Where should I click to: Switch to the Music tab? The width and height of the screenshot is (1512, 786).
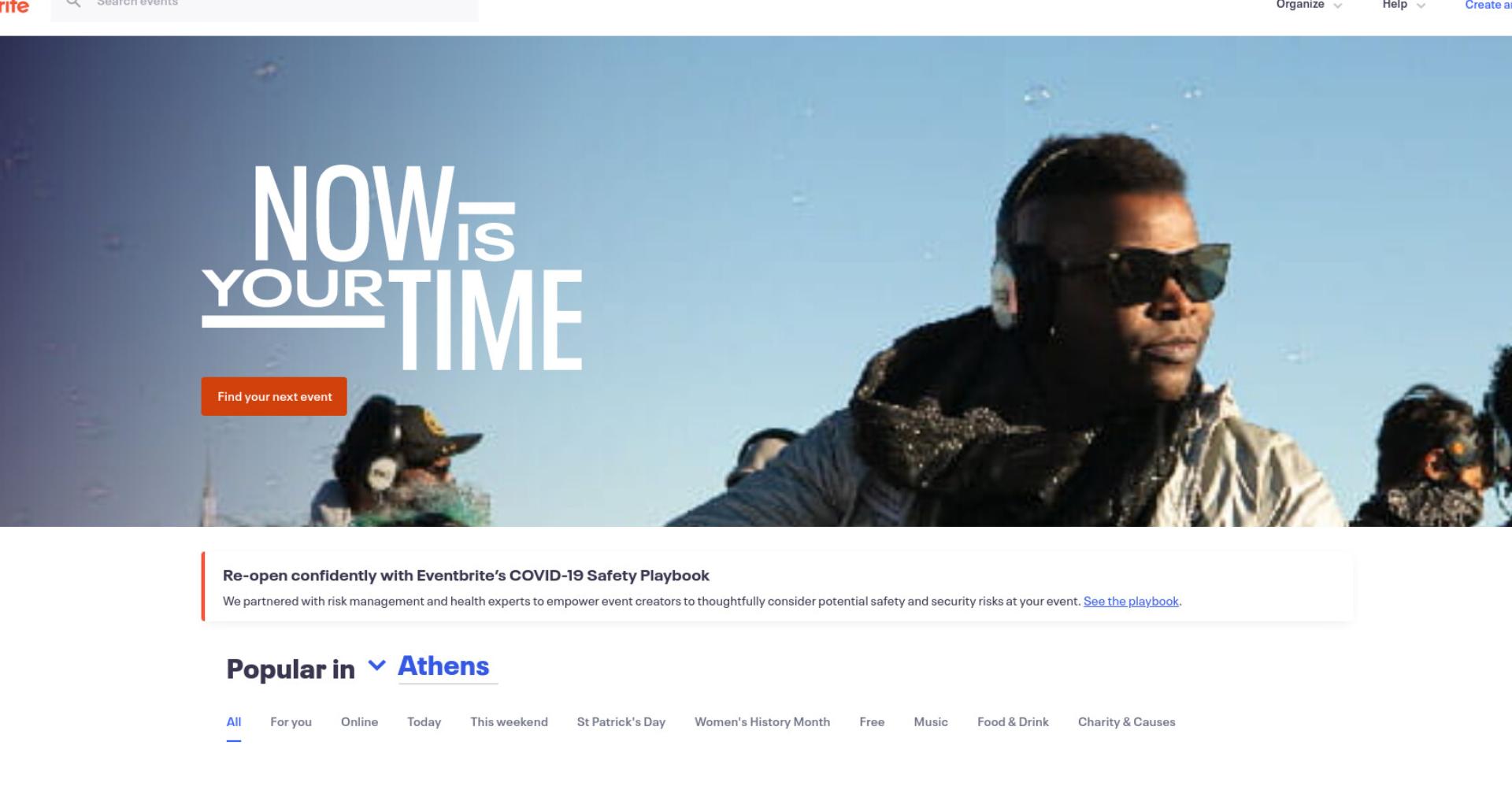click(931, 722)
